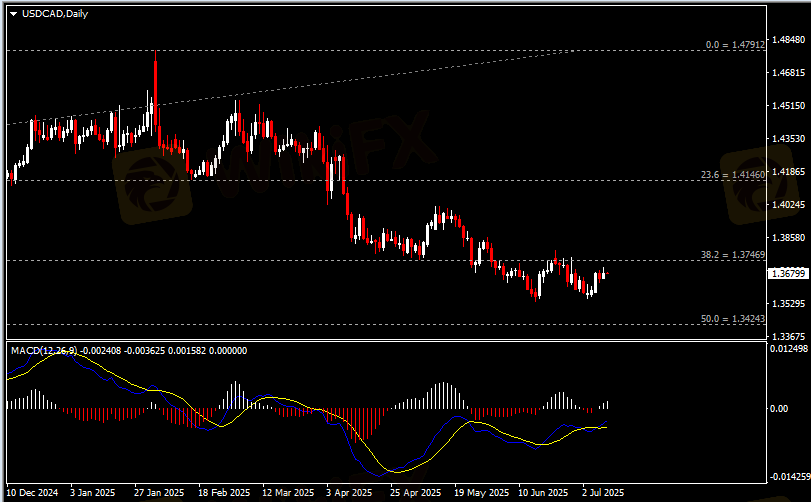
Task: Click the 1.38580 price scale value
Action: pos(788,238)
